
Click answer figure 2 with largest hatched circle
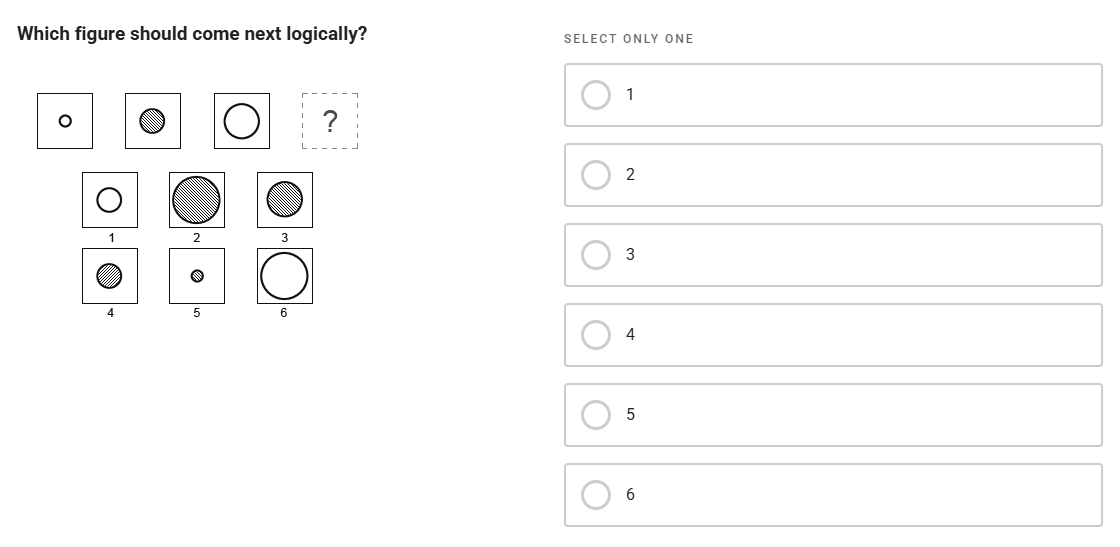(x=197, y=200)
